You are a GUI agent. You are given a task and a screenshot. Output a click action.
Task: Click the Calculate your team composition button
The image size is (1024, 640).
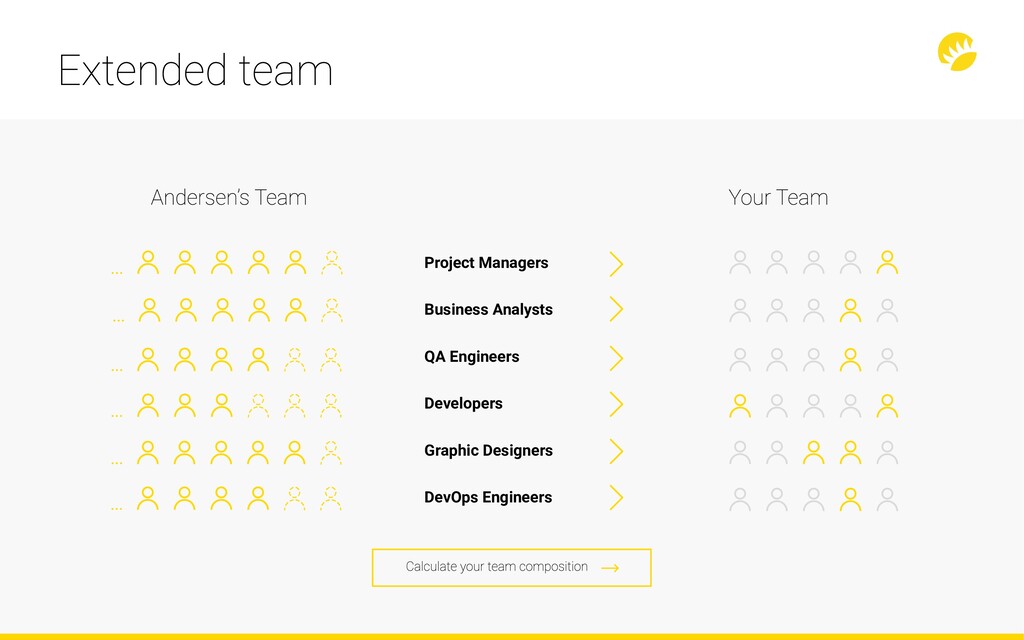[511, 568]
